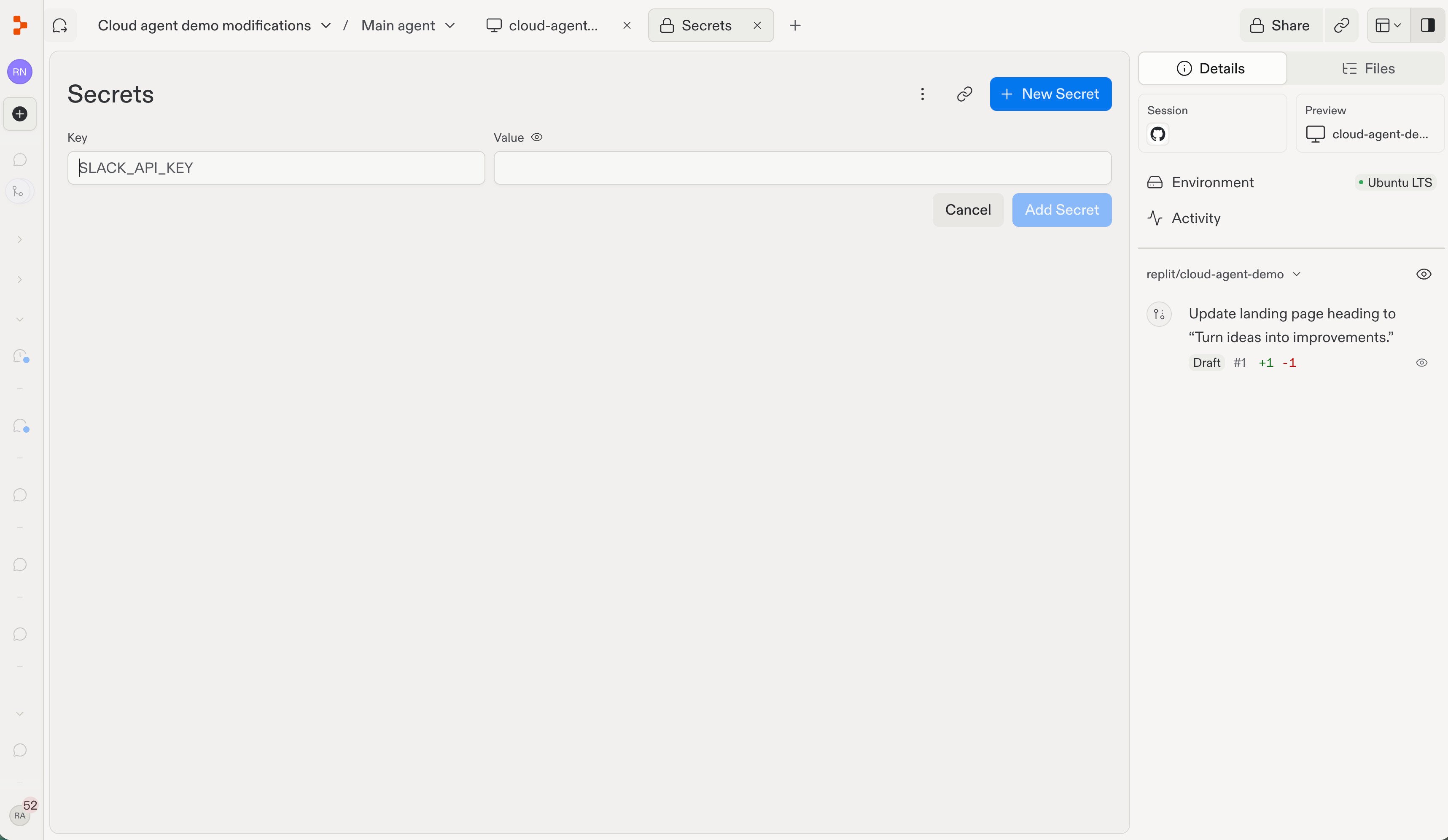Image resolution: width=1448 pixels, height=840 pixels.
Task: Click the -1 deletions count
Action: [1289, 363]
